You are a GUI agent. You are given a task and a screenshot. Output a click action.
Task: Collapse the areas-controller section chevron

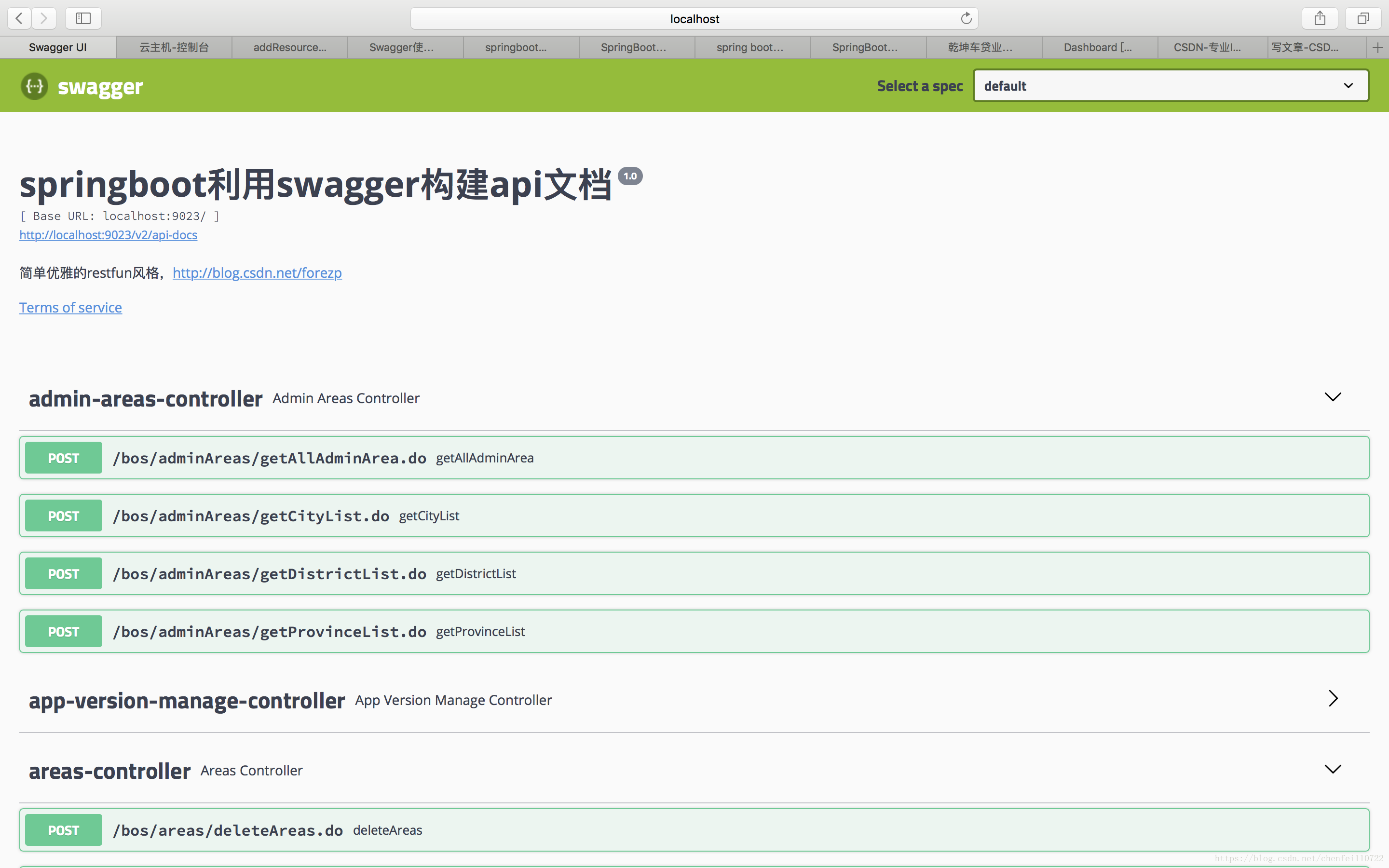coord(1332,769)
